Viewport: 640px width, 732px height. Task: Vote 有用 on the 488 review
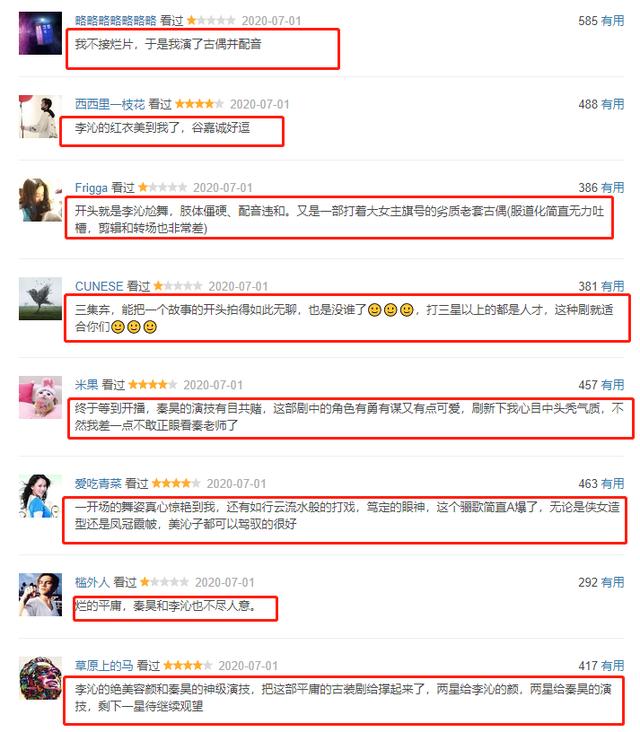(612, 104)
